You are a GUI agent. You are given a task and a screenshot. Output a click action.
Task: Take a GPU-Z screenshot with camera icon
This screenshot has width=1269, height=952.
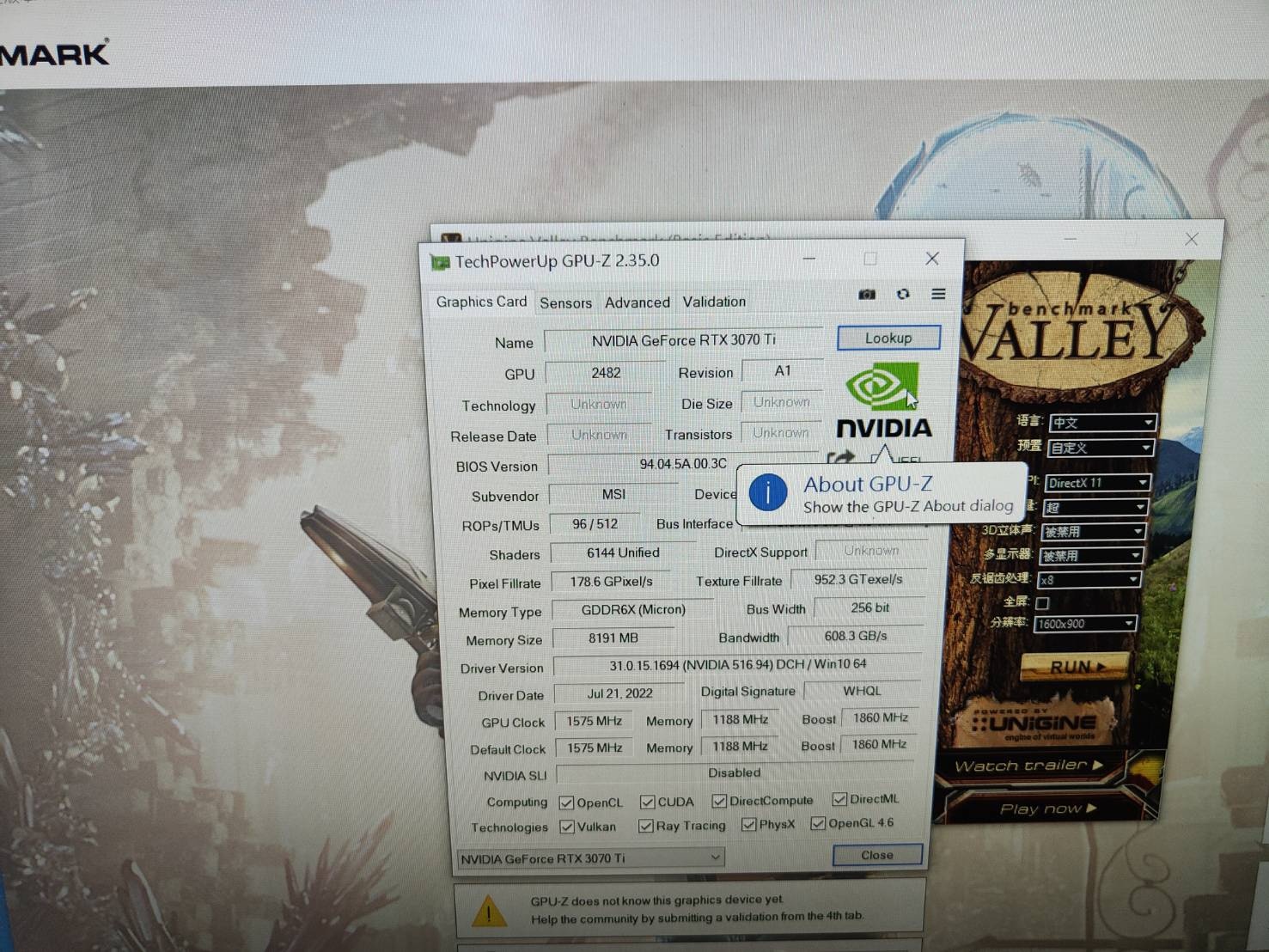[x=867, y=294]
